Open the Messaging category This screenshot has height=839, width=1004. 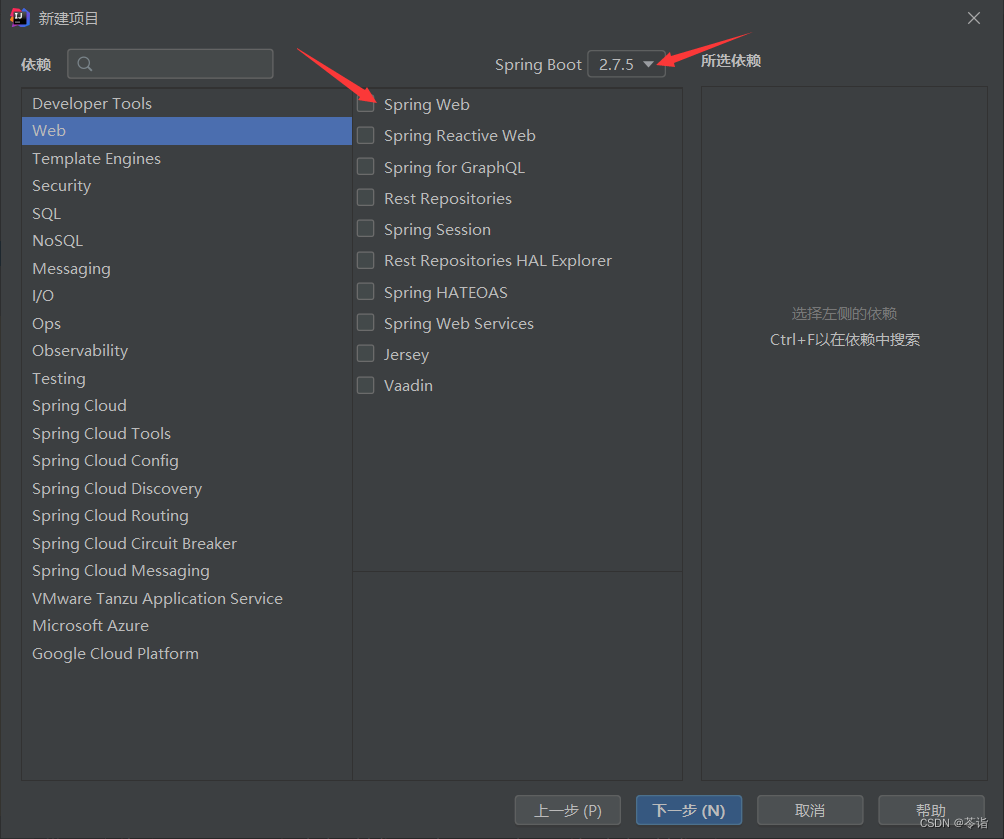click(187, 268)
